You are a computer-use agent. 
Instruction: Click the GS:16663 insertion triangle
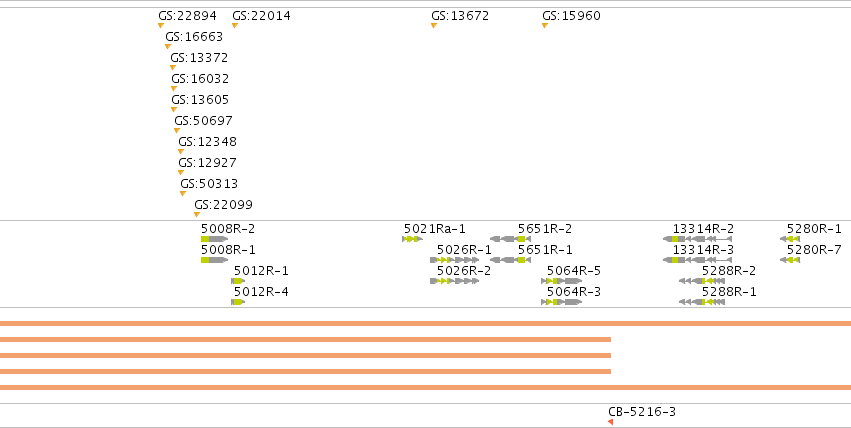[168, 47]
